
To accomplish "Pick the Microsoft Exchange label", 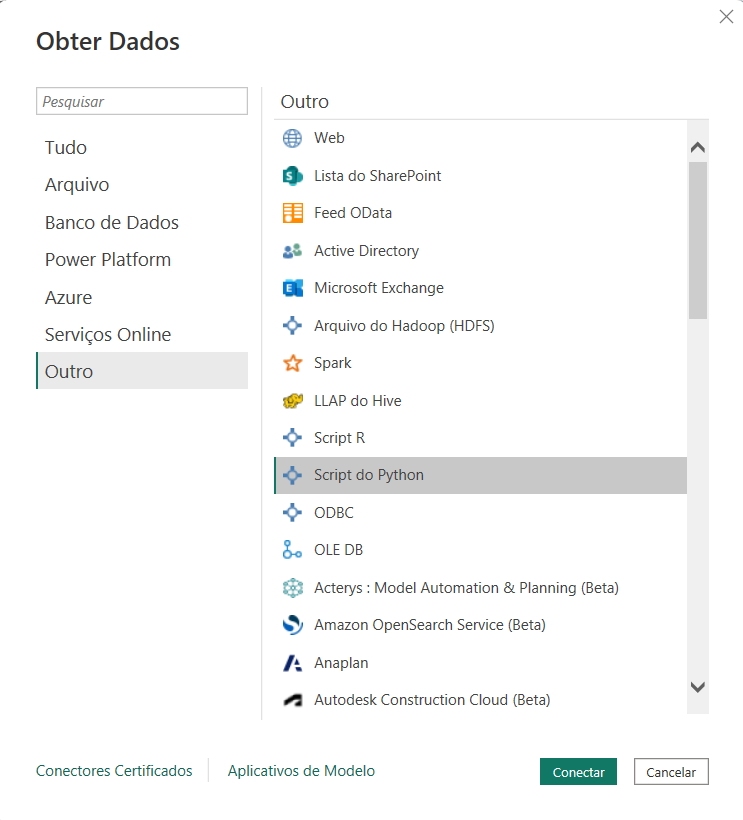I will (379, 288).
